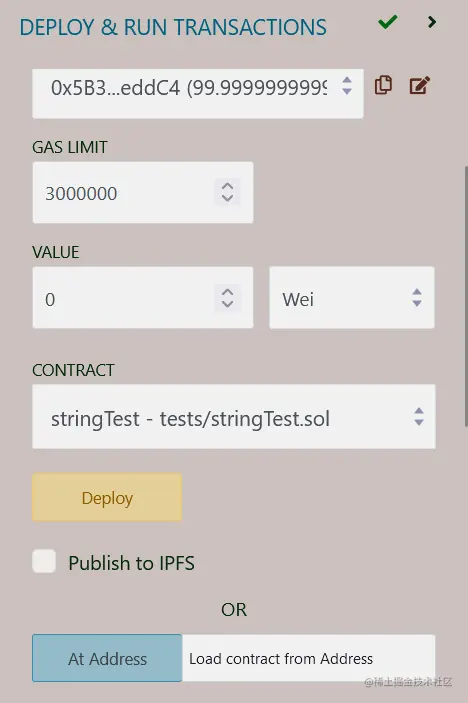
Task: Decrease gas limit with the down stepper arrow
Action: tap(227, 198)
